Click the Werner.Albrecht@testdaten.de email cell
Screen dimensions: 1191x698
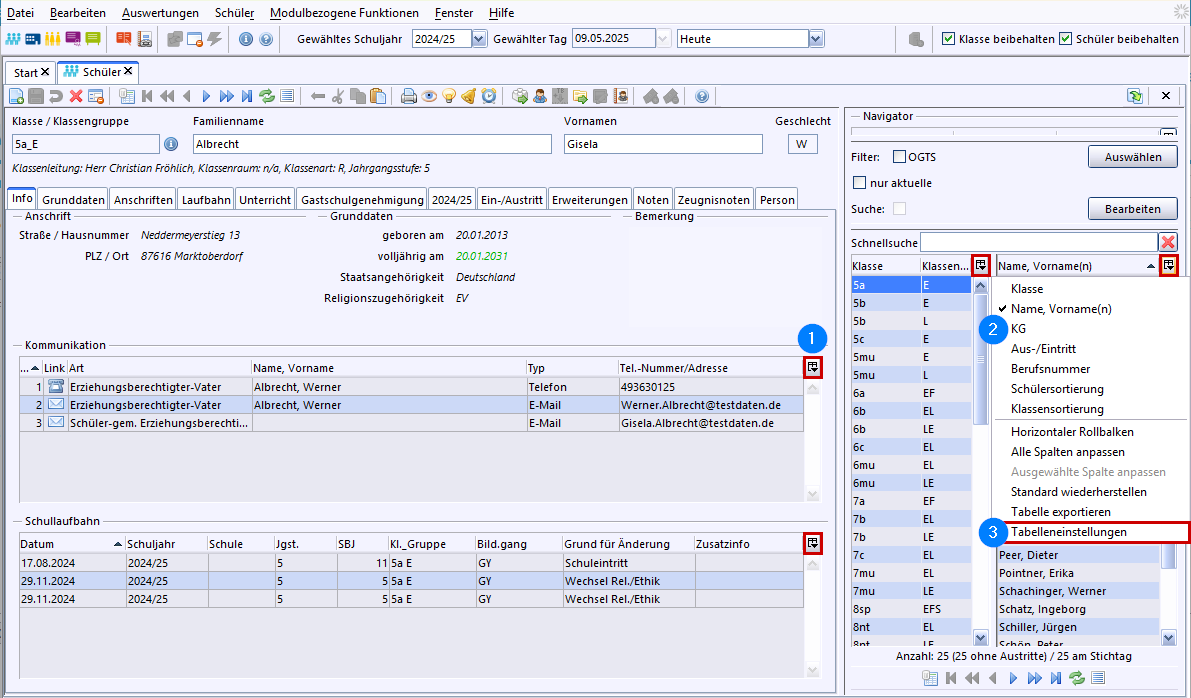click(x=710, y=405)
